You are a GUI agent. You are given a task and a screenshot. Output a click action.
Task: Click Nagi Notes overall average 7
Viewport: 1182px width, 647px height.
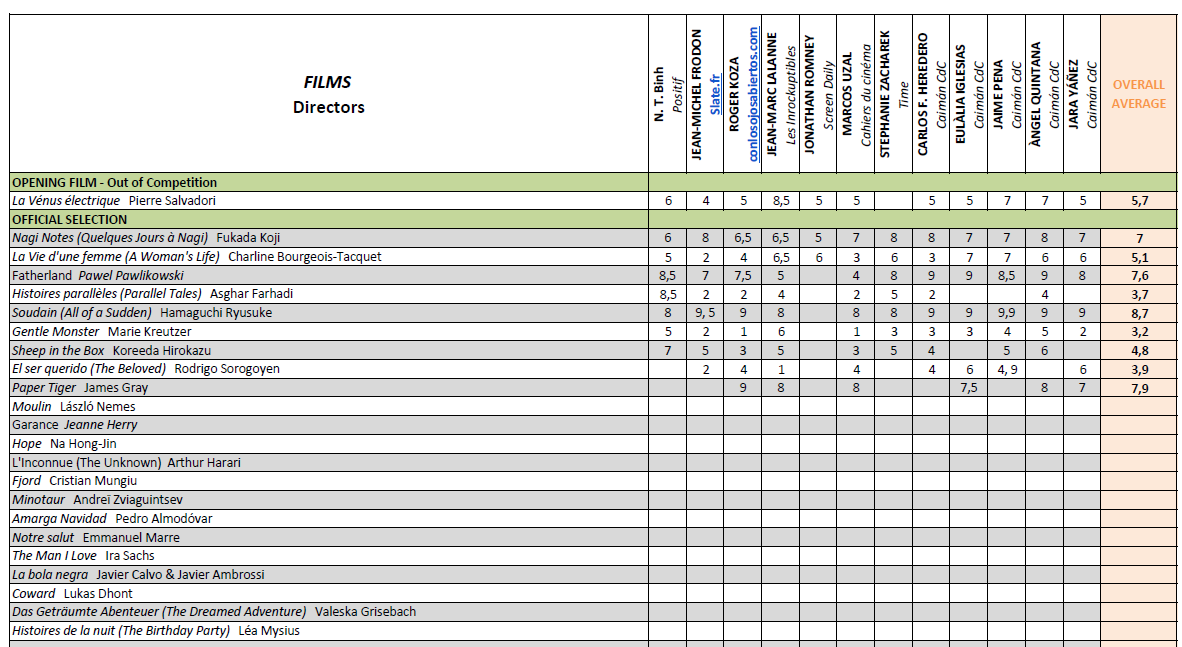[x=1138, y=238]
